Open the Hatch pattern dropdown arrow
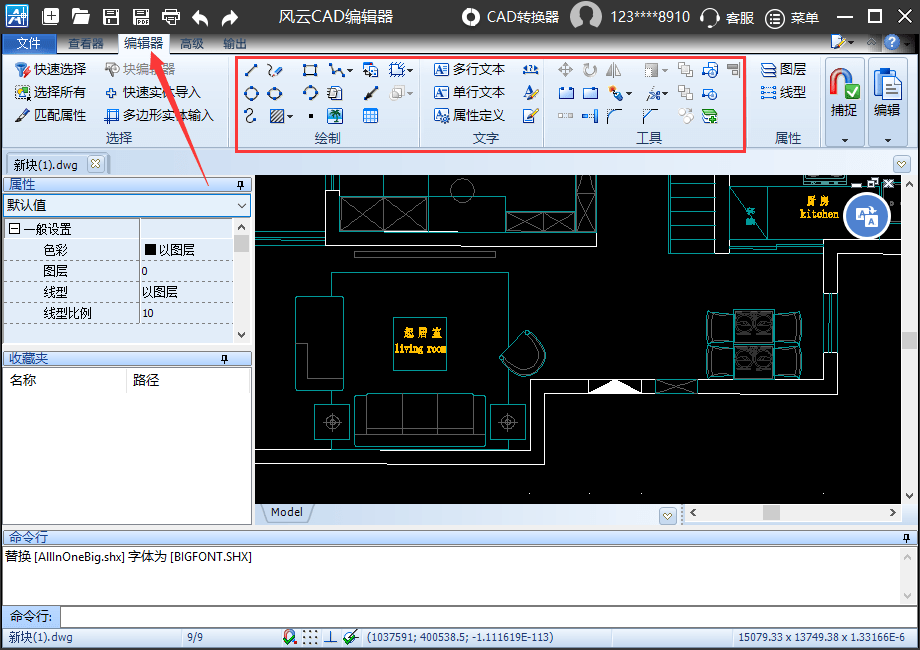 tap(290, 117)
